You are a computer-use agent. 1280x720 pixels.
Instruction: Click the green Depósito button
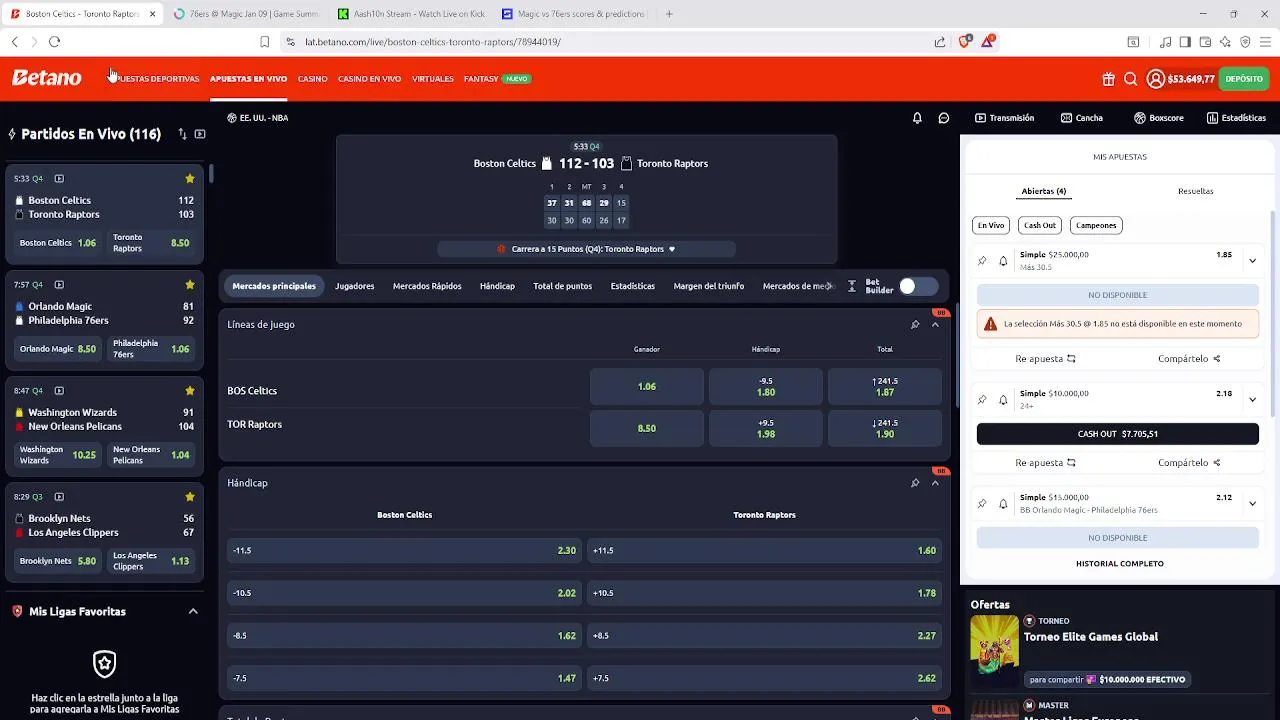pyautogui.click(x=1244, y=79)
